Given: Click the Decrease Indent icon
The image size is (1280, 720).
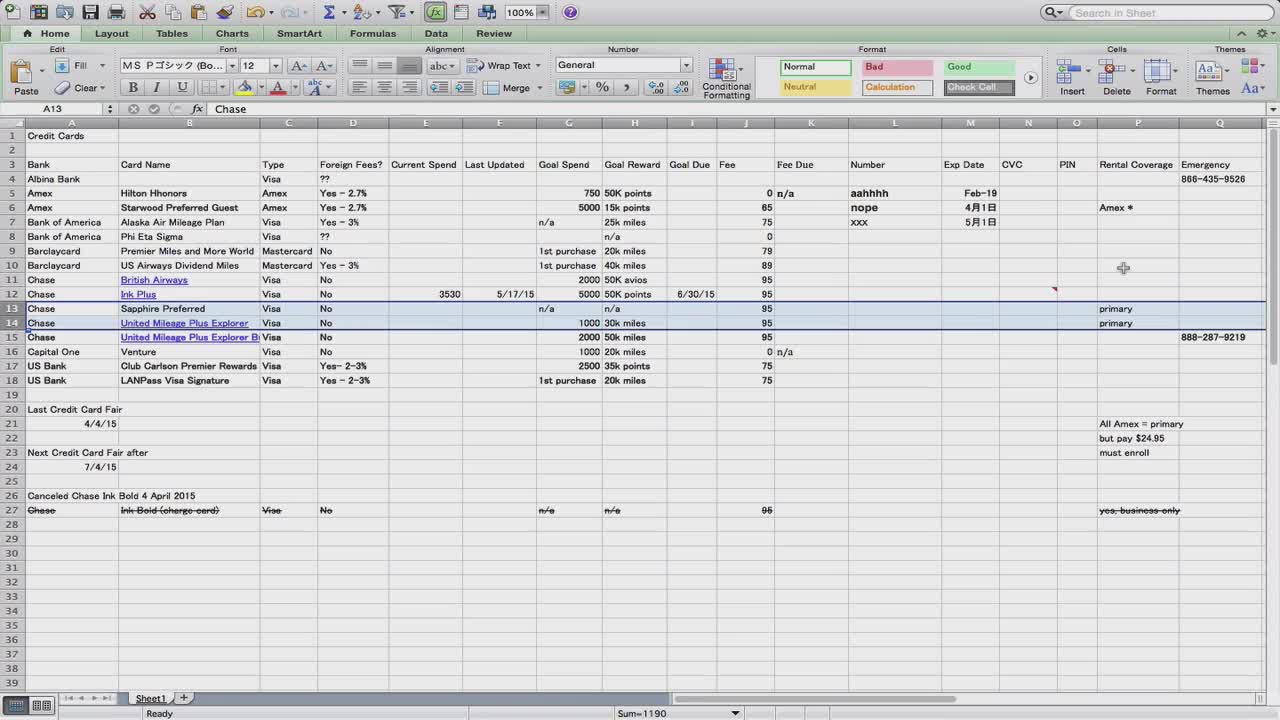Looking at the screenshot, I should tap(439, 87).
